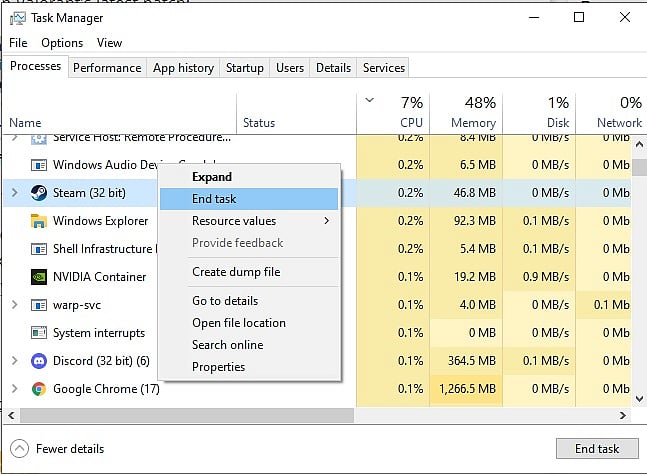Click the horizontal scrollbar left arrow
The height and width of the screenshot is (474, 647).
11,415
